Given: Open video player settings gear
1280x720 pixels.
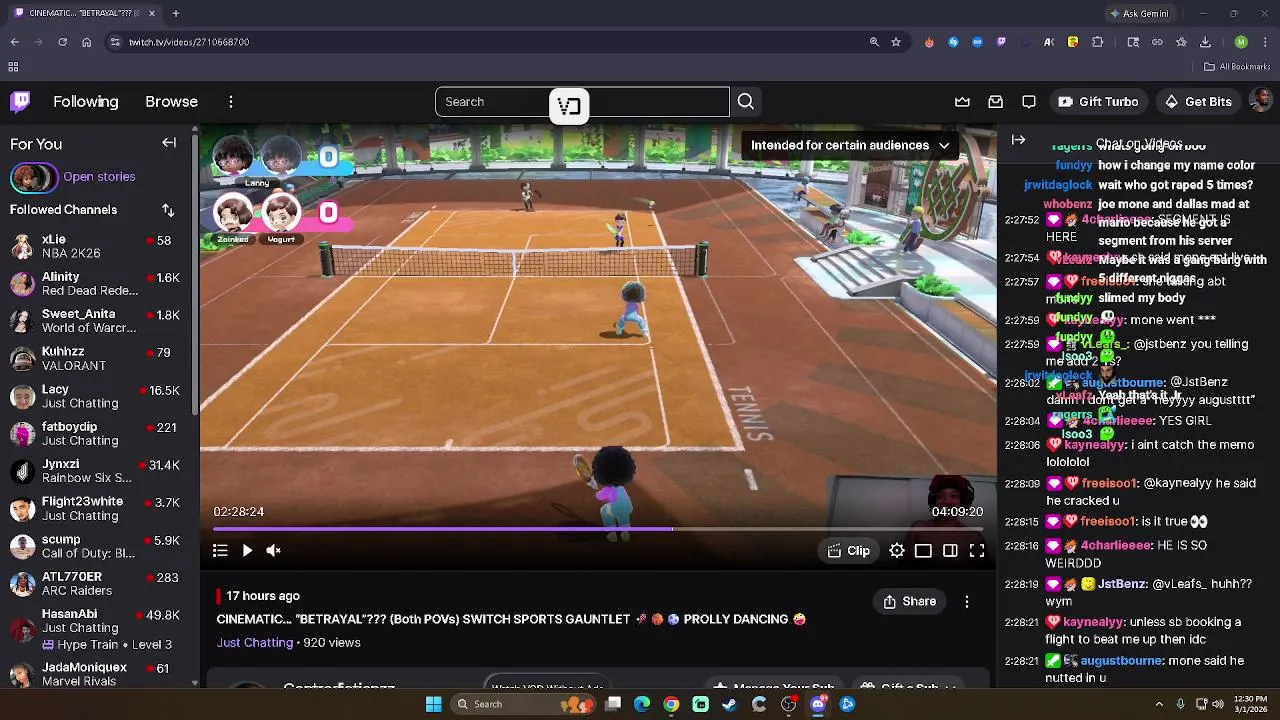Looking at the screenshot, I should click(897, 551).
